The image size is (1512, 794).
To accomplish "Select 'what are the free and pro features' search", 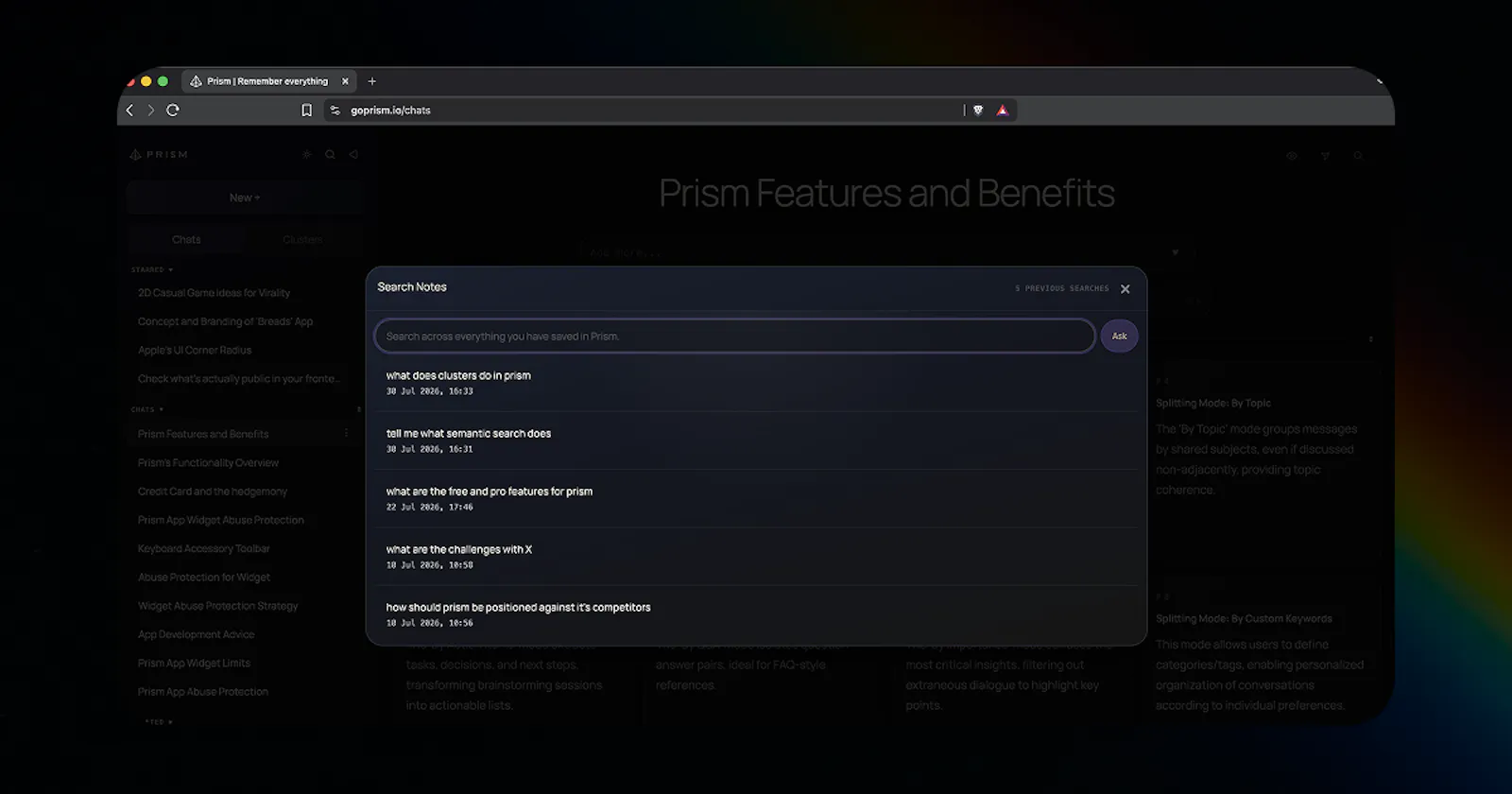I will coord(756,499).
